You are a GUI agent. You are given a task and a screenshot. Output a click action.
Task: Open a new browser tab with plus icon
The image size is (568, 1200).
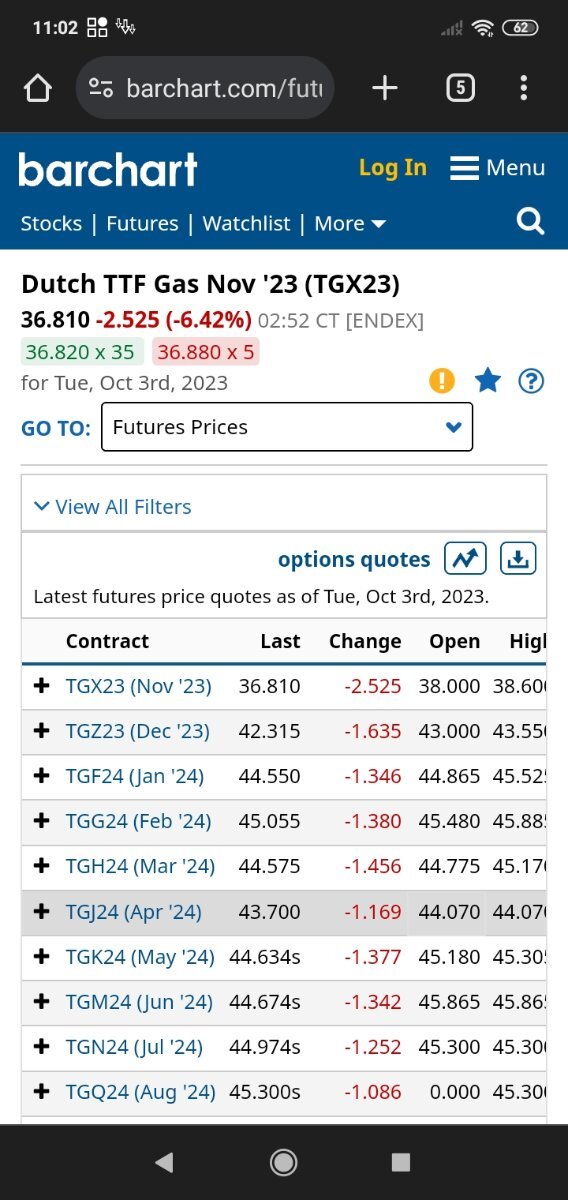pyautogui.click(x=385, y=88)
